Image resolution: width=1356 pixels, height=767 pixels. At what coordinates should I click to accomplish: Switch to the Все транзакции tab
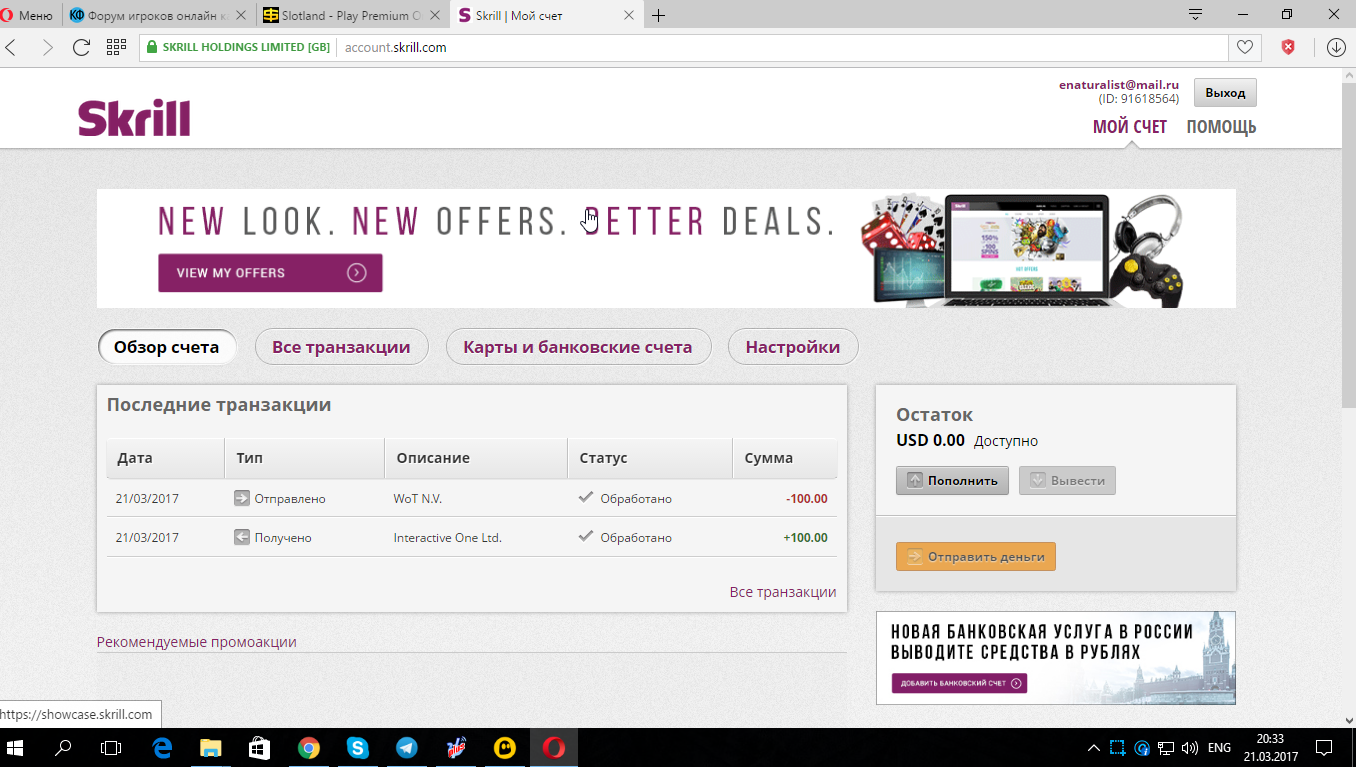(341, 347)
